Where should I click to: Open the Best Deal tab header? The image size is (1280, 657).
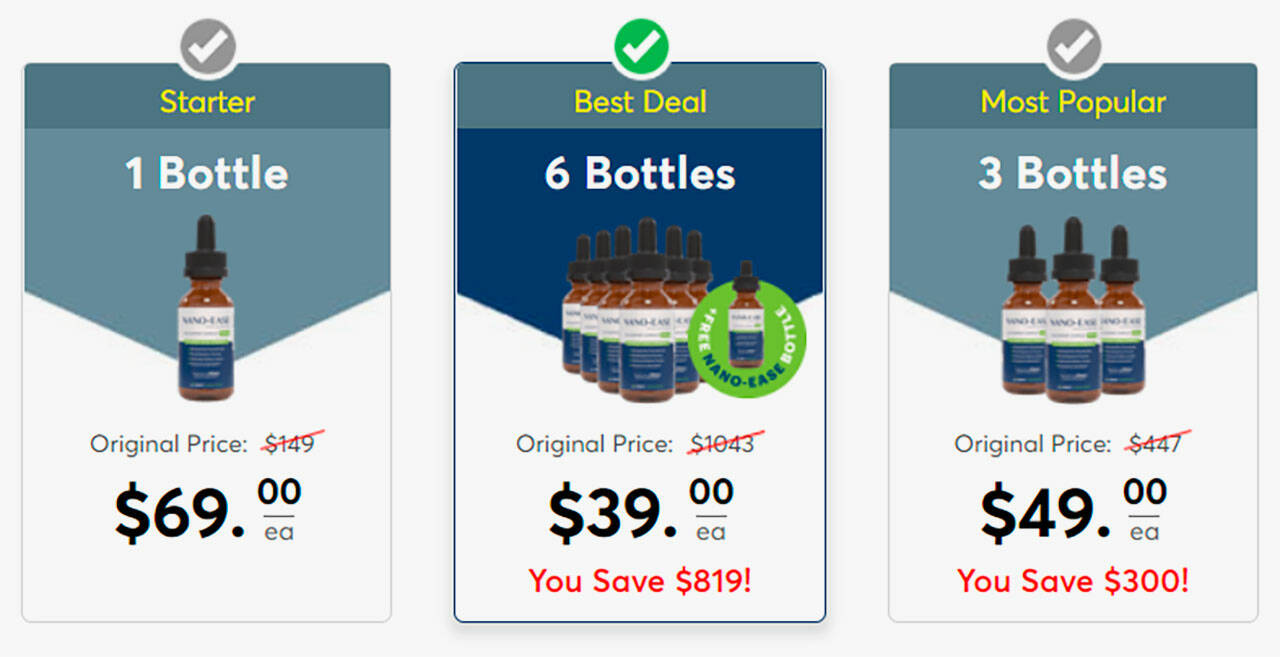coord(640,101)
